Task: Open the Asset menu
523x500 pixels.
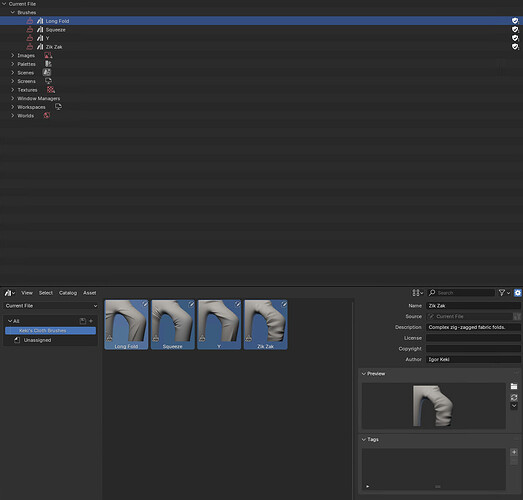Action: pos(89,293)
